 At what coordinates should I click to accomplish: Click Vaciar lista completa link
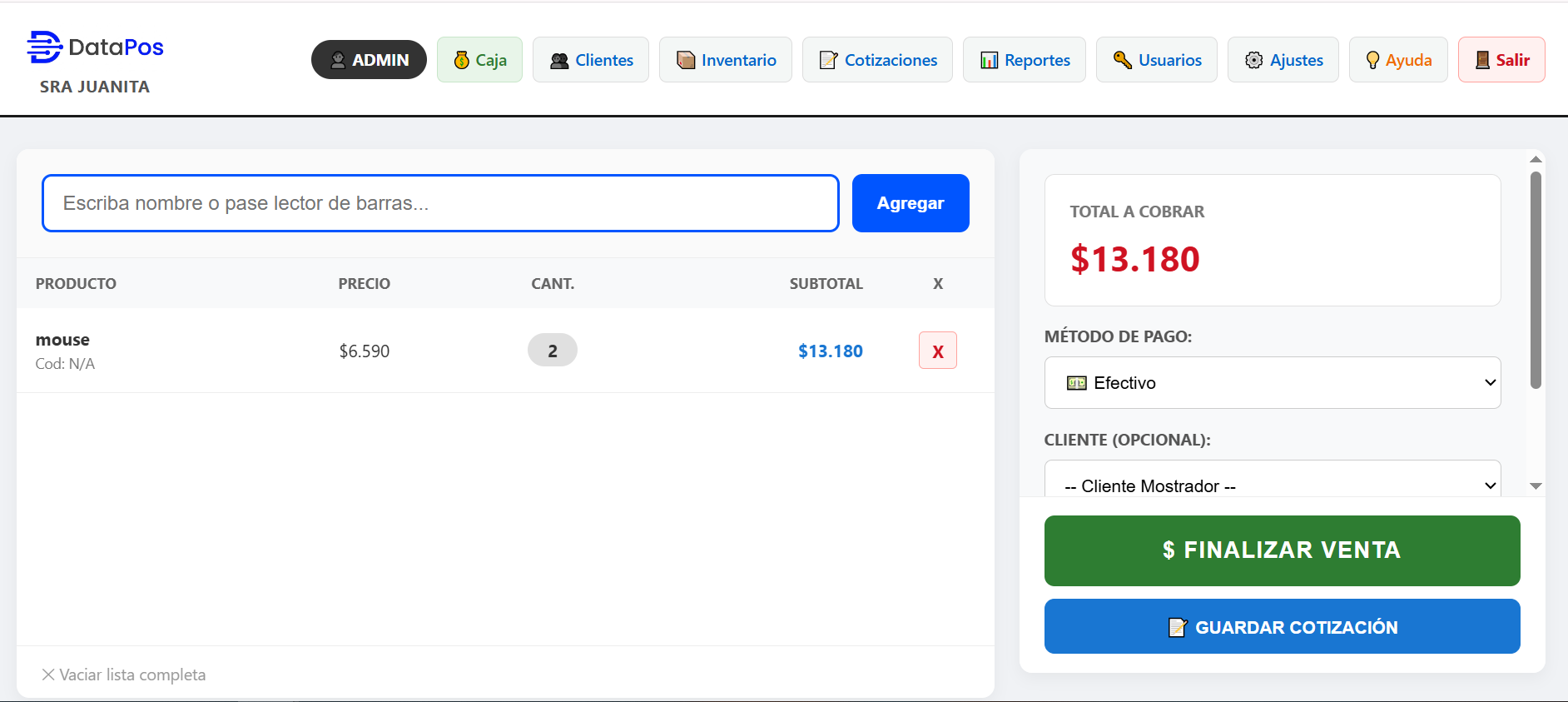pyautogui.click(x=124, y=675)
